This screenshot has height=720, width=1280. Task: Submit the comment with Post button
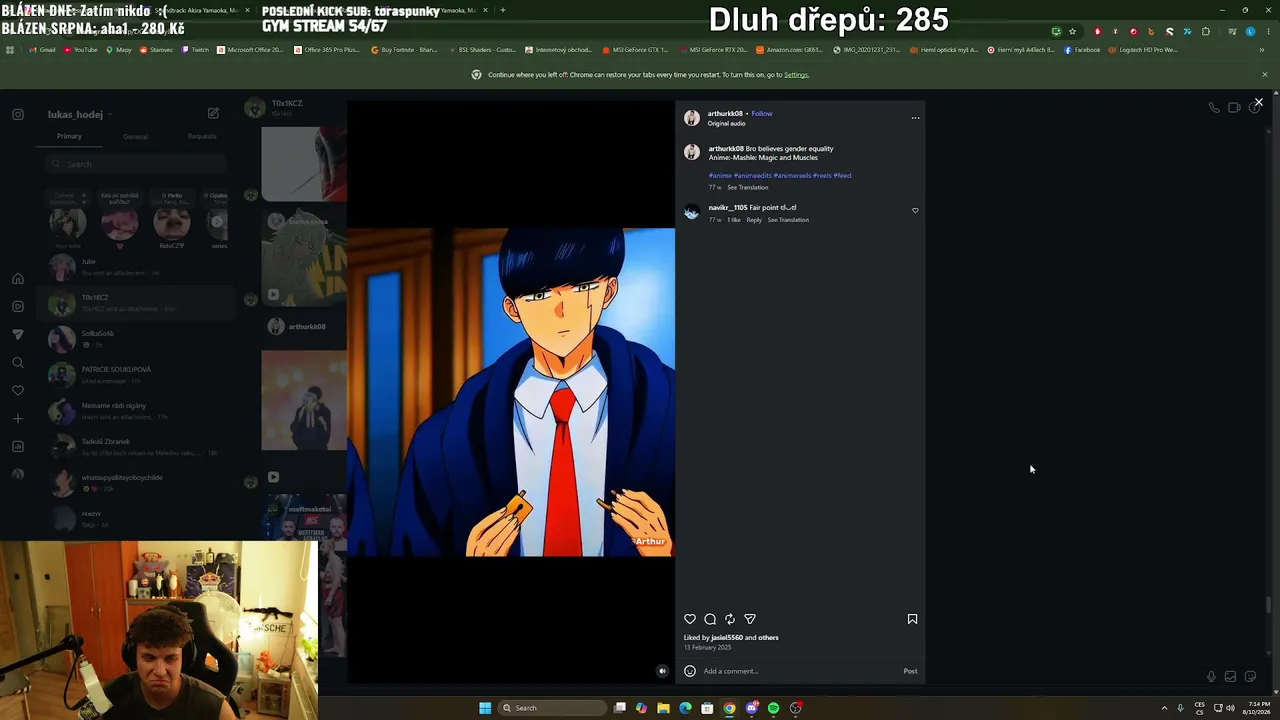[x=910, y=671]
